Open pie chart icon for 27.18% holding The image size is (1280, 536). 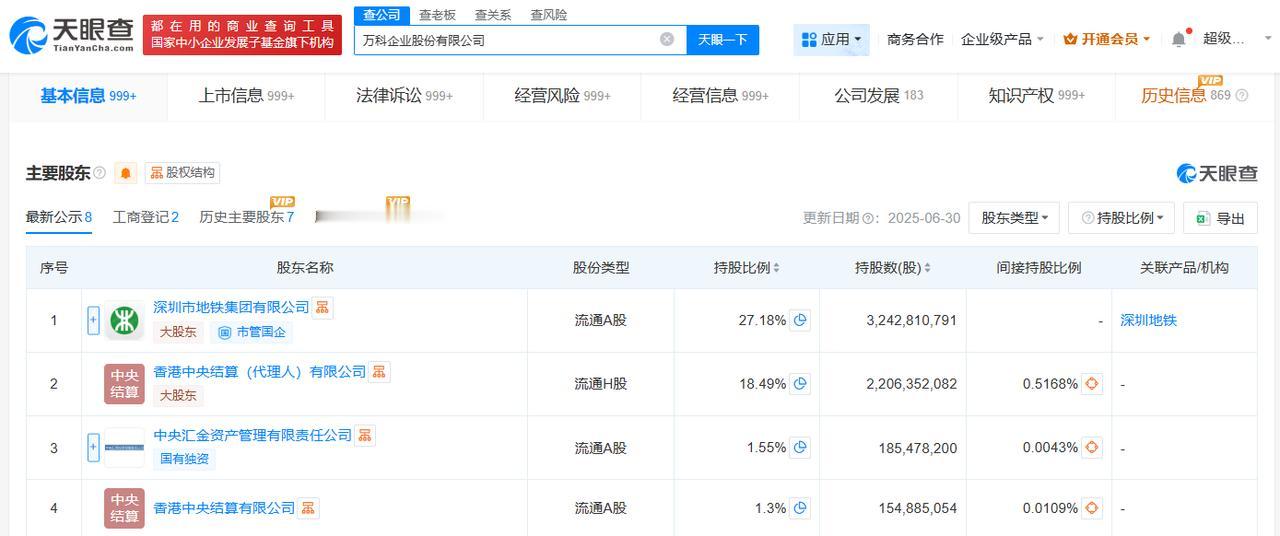pos(800,320)
